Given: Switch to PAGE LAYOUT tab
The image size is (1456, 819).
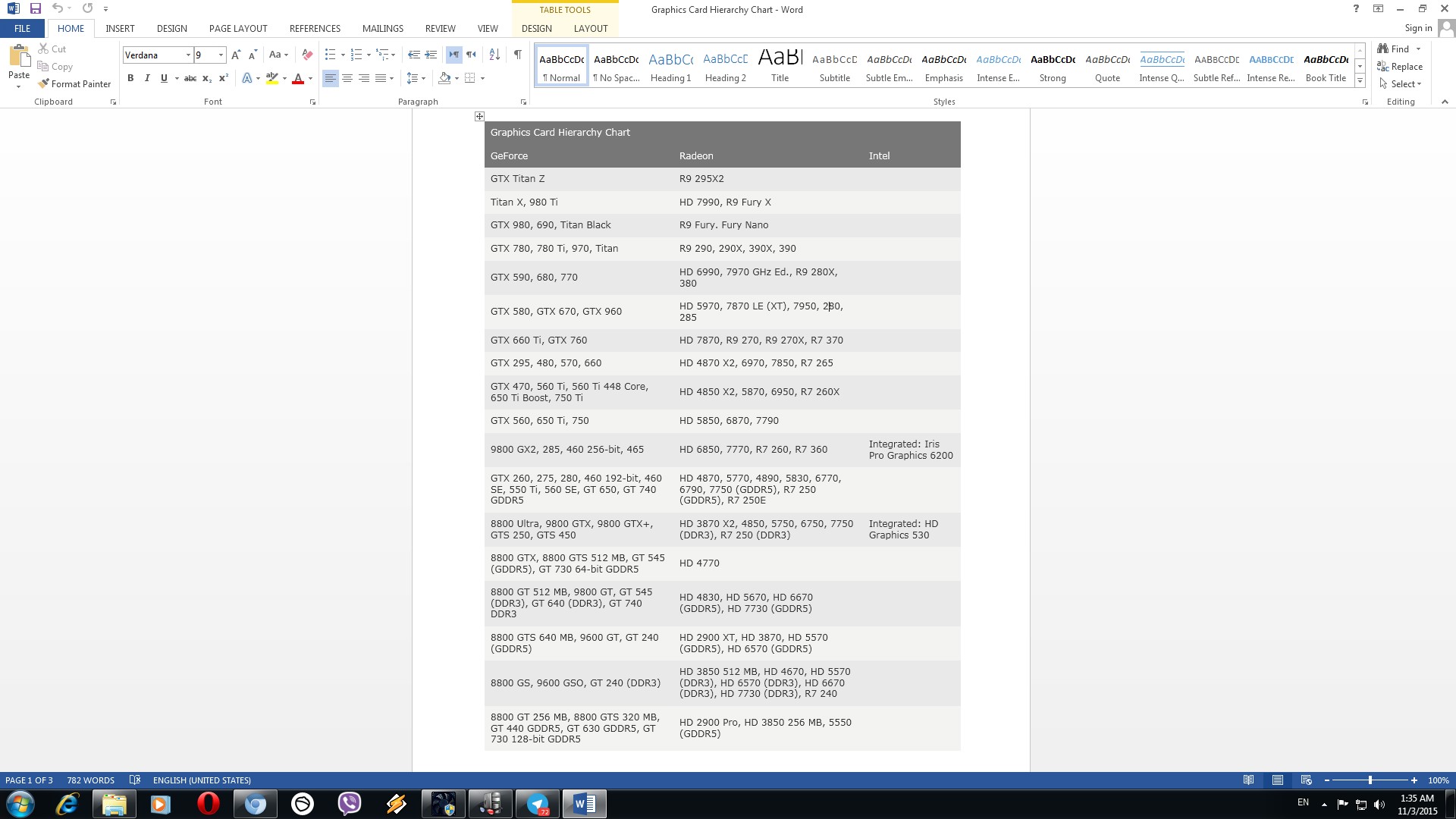Looking at the screenshot, I should 238,28.
